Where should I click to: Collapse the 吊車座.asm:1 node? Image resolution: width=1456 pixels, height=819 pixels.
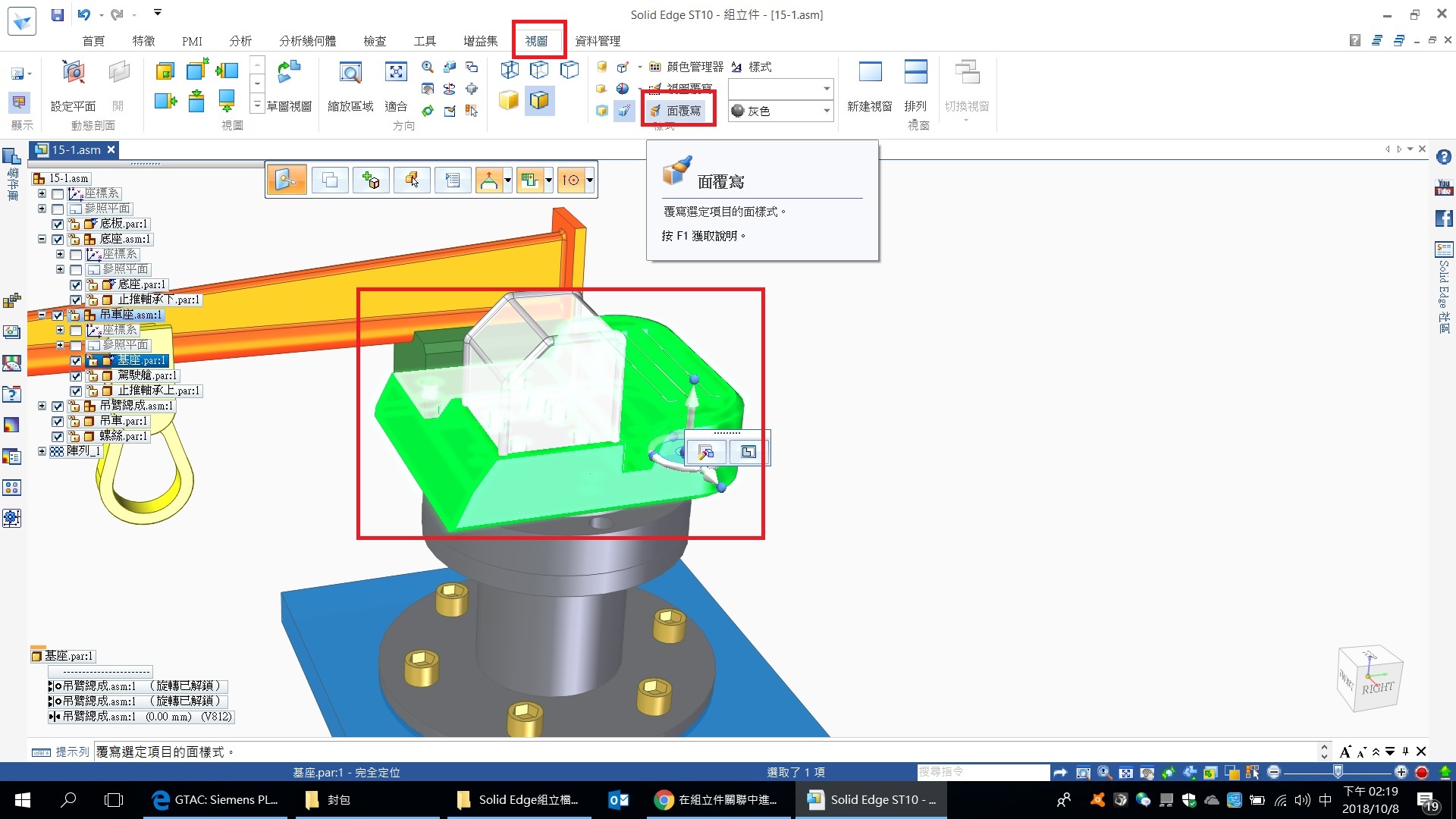[x=42, y=315]
